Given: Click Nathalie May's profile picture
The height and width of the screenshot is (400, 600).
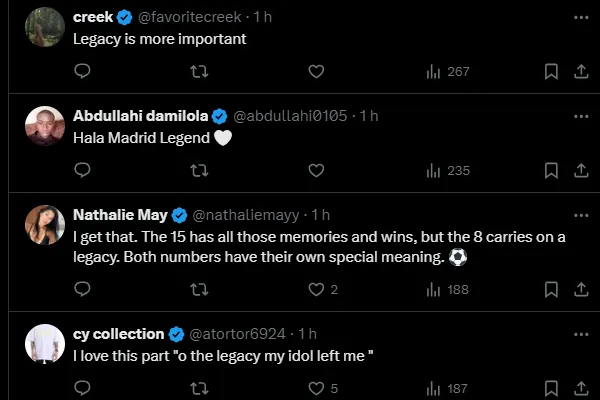Looking at the screenshot, I should coord(45,226).
